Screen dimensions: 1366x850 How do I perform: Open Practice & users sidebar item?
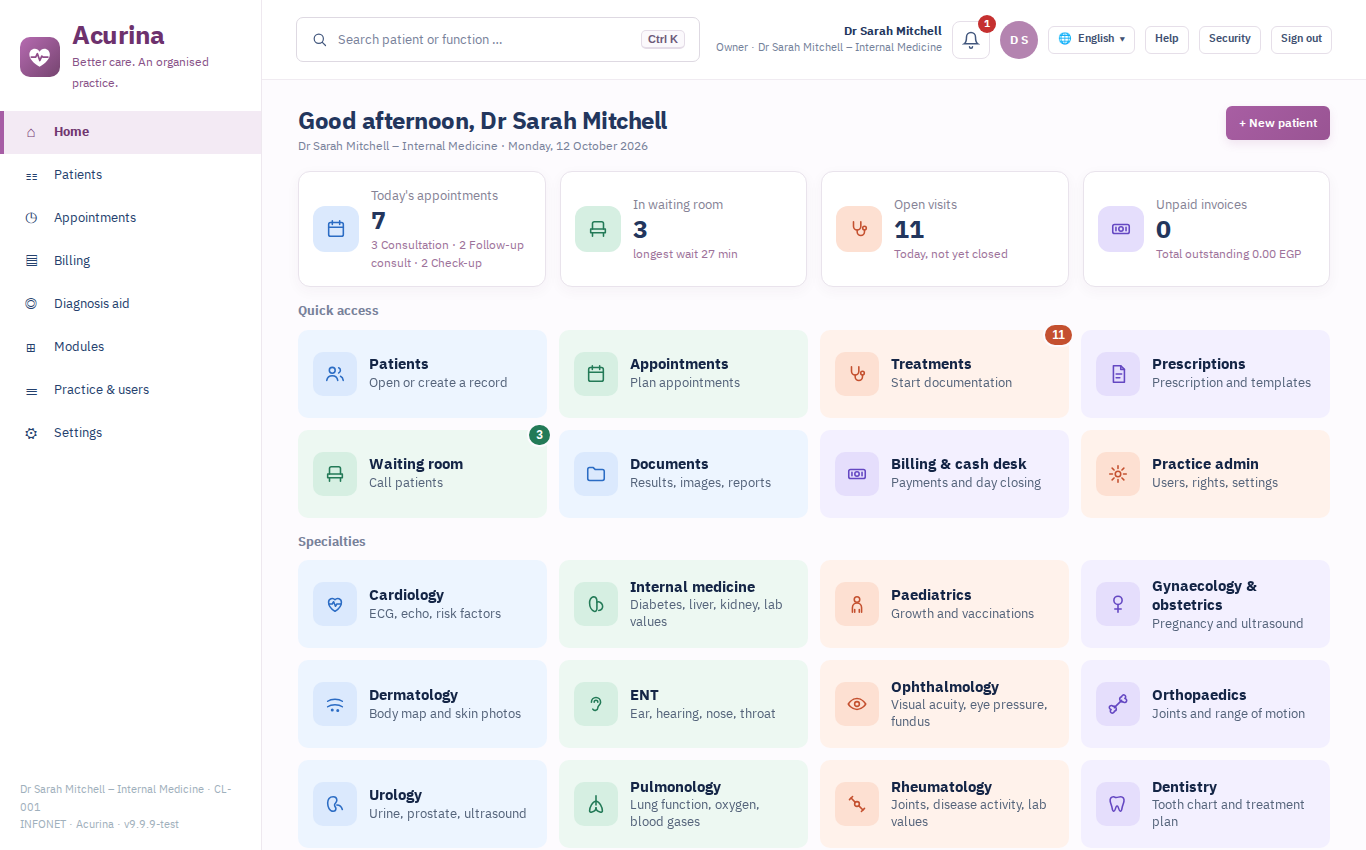131,390
